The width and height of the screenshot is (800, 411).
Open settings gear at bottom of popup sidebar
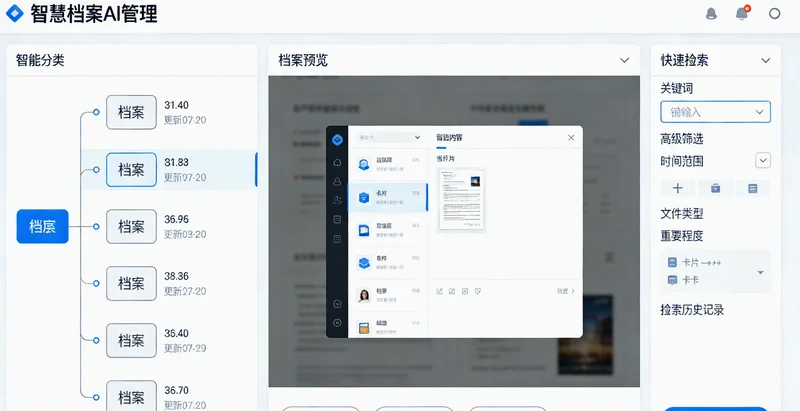point(337,322)
